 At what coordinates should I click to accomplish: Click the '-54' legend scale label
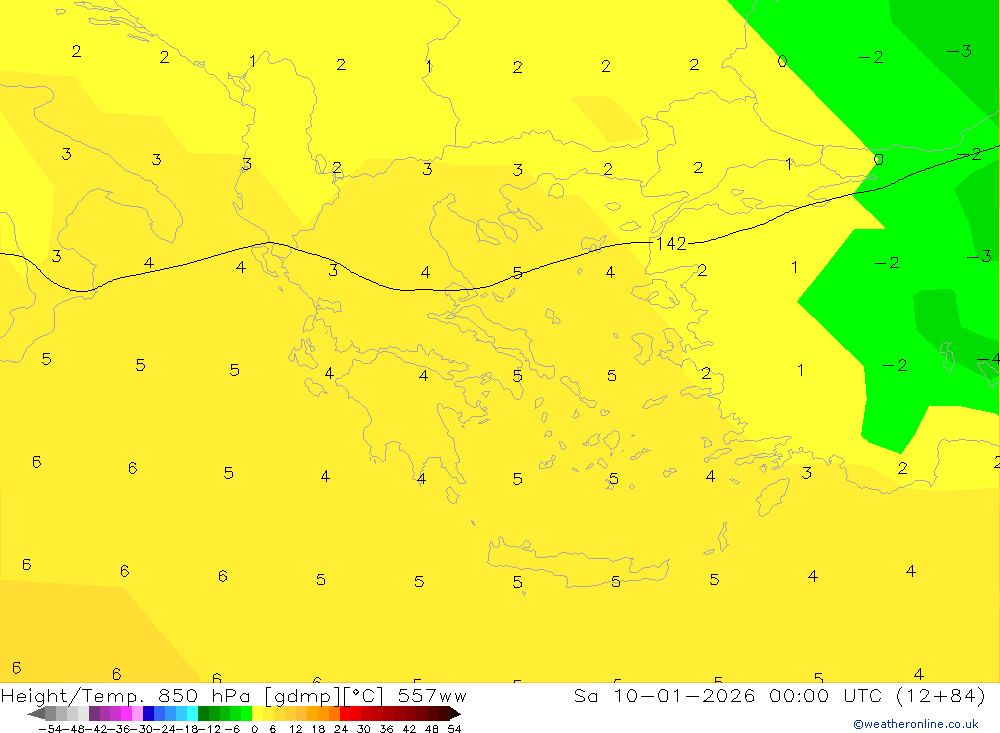coord(50,729)
